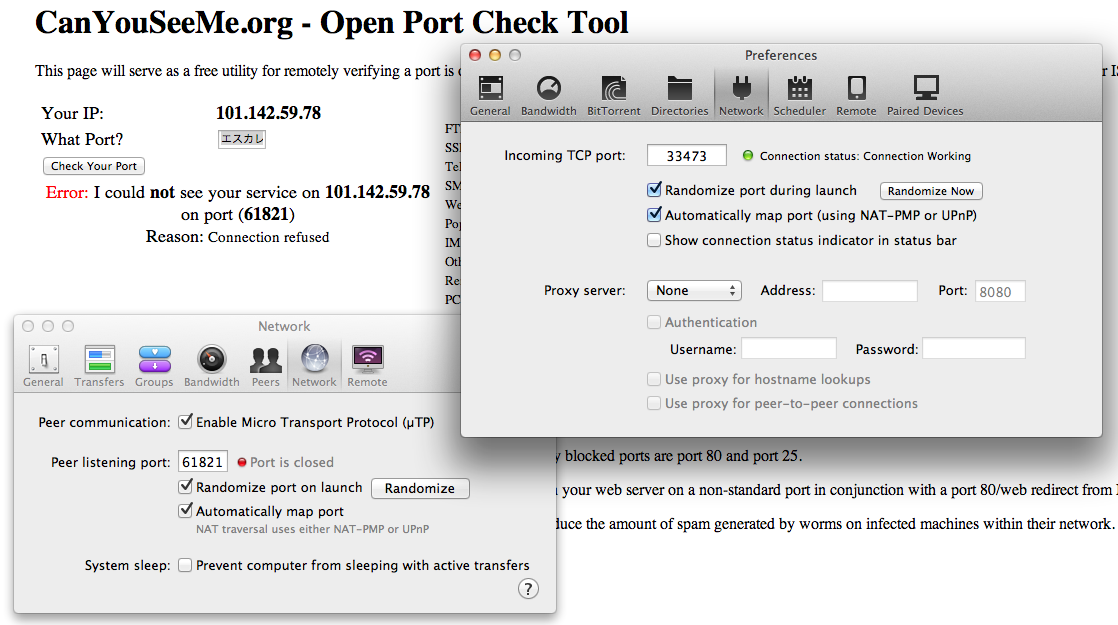Toggle the Authentication checkbox

pos(654,322)
